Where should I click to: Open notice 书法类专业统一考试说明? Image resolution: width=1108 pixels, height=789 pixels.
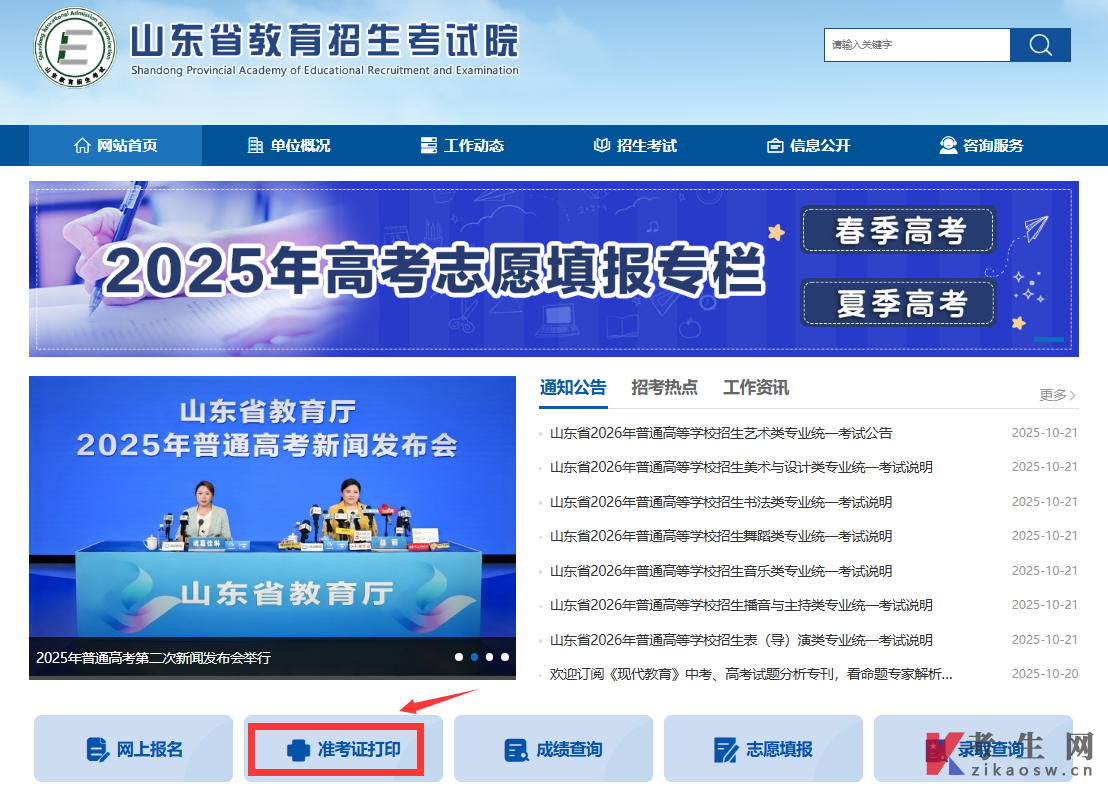[721, 502]
